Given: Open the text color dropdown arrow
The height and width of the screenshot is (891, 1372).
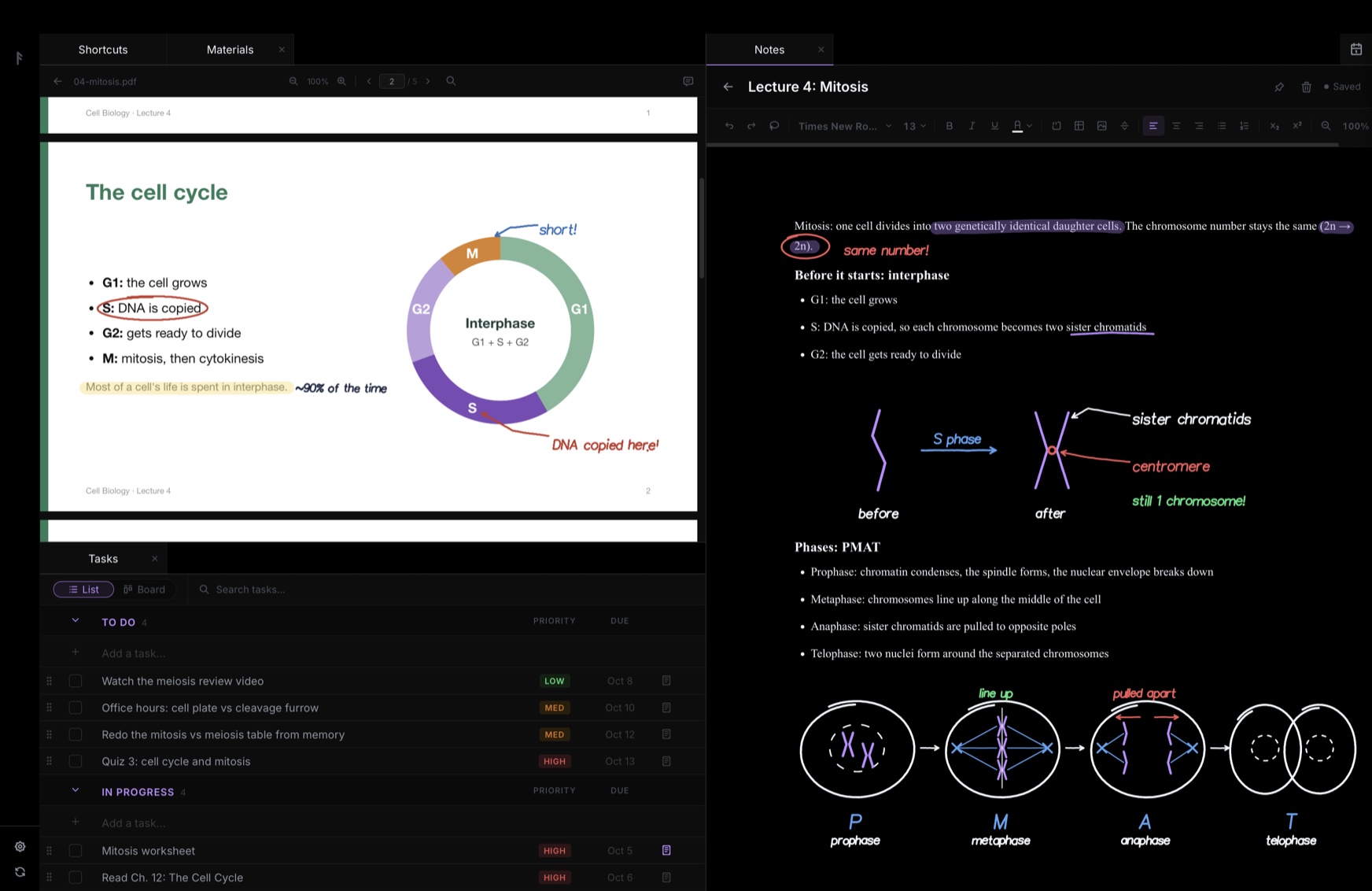Looking at the screenshot, I should pos(1030,126).
